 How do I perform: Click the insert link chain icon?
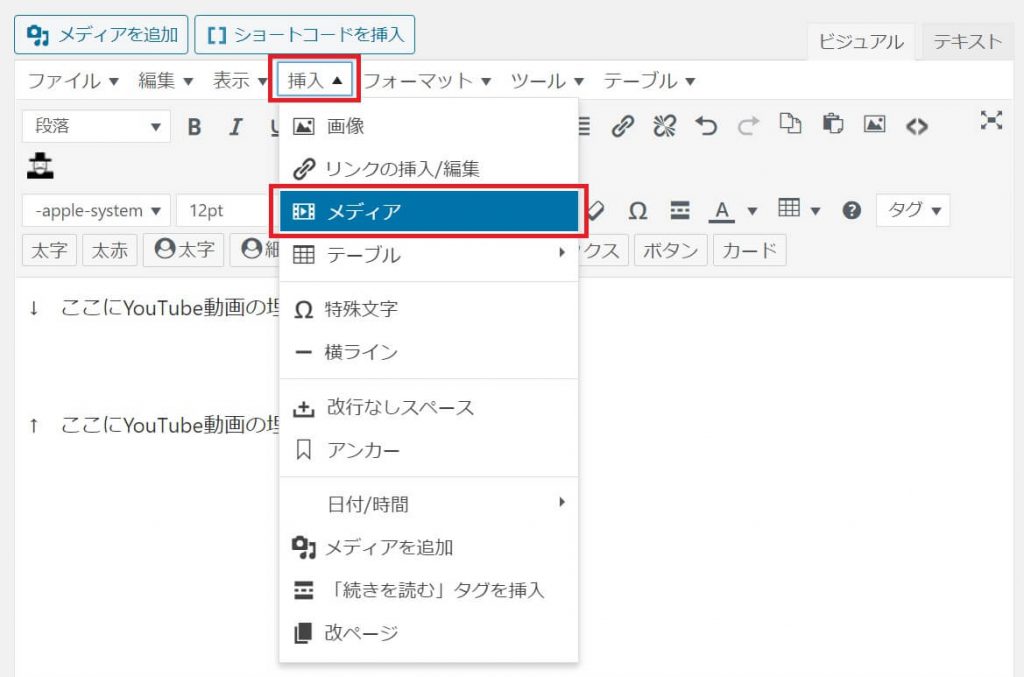tap(623, 126)
